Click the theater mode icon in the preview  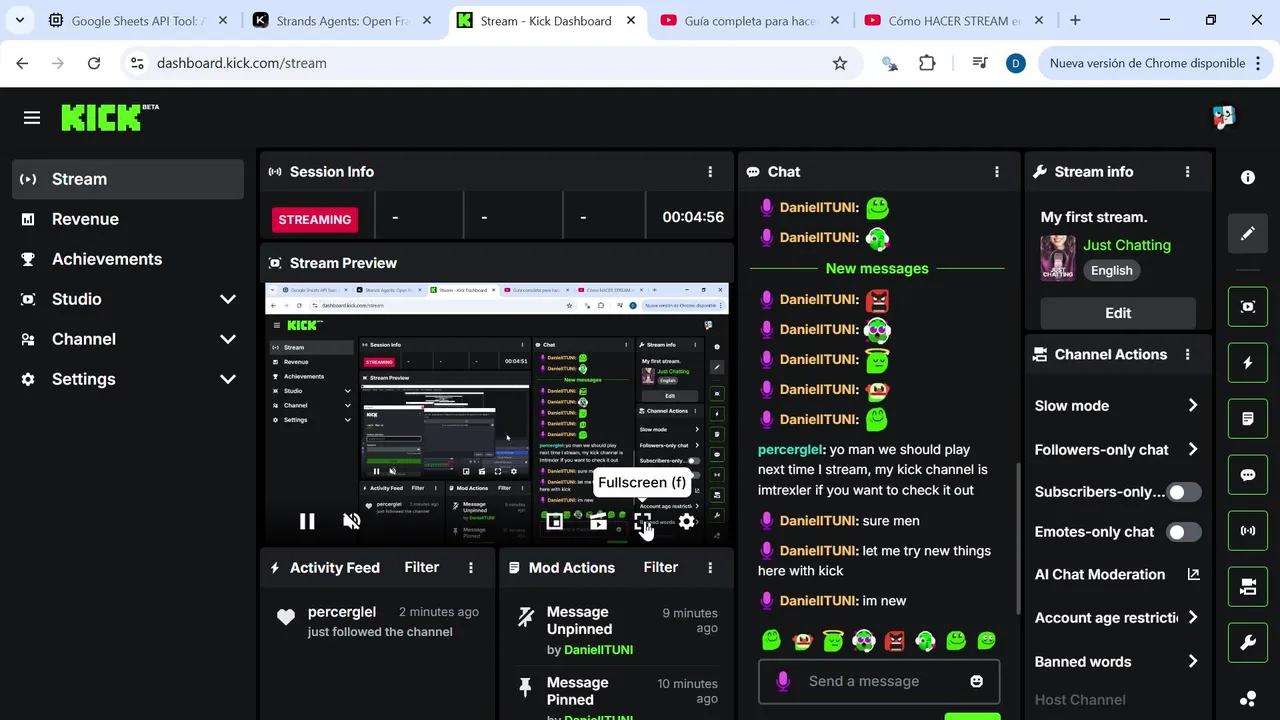(x=598, y=521)
